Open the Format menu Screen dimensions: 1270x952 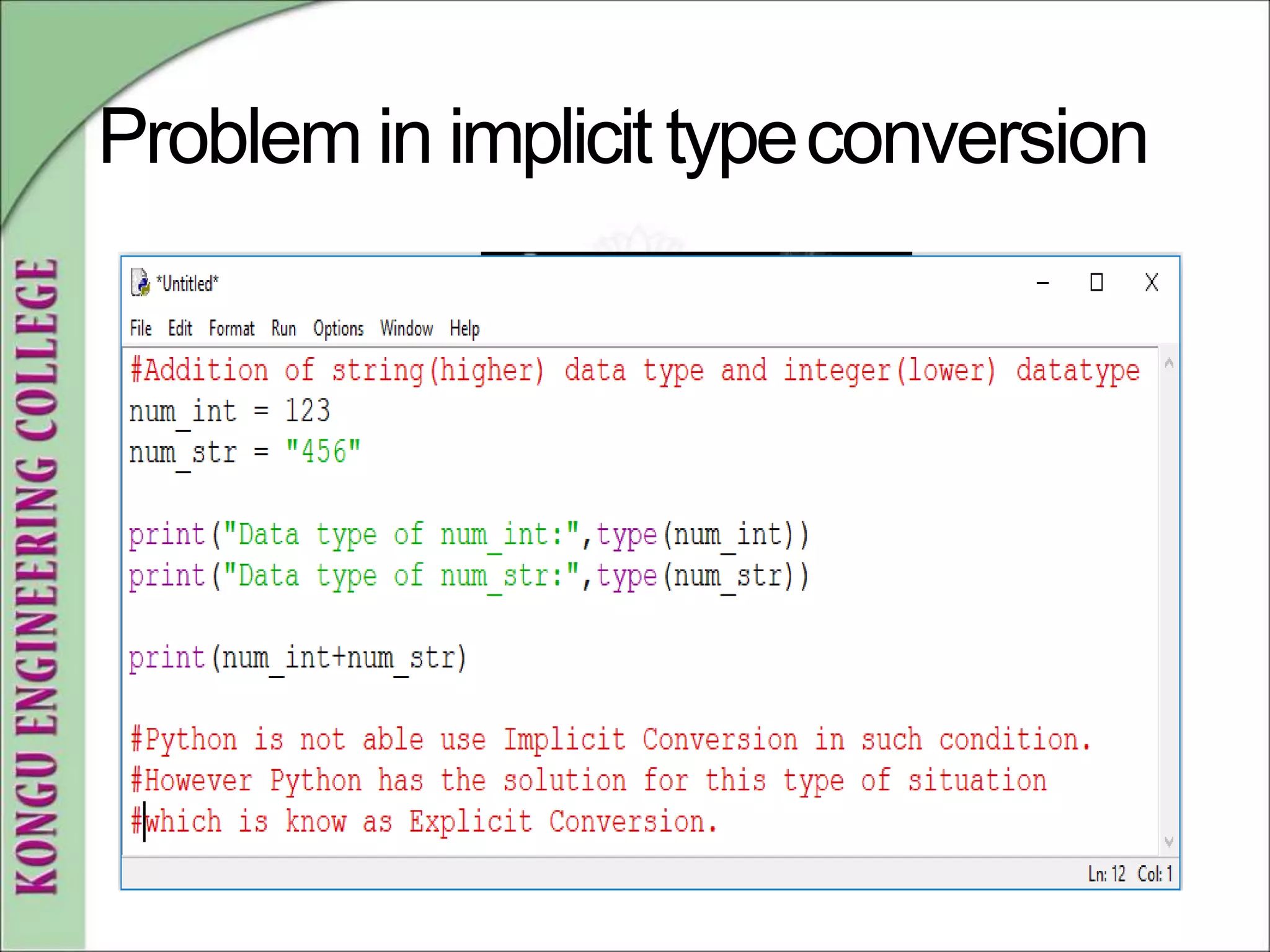(x=231, y=328)
